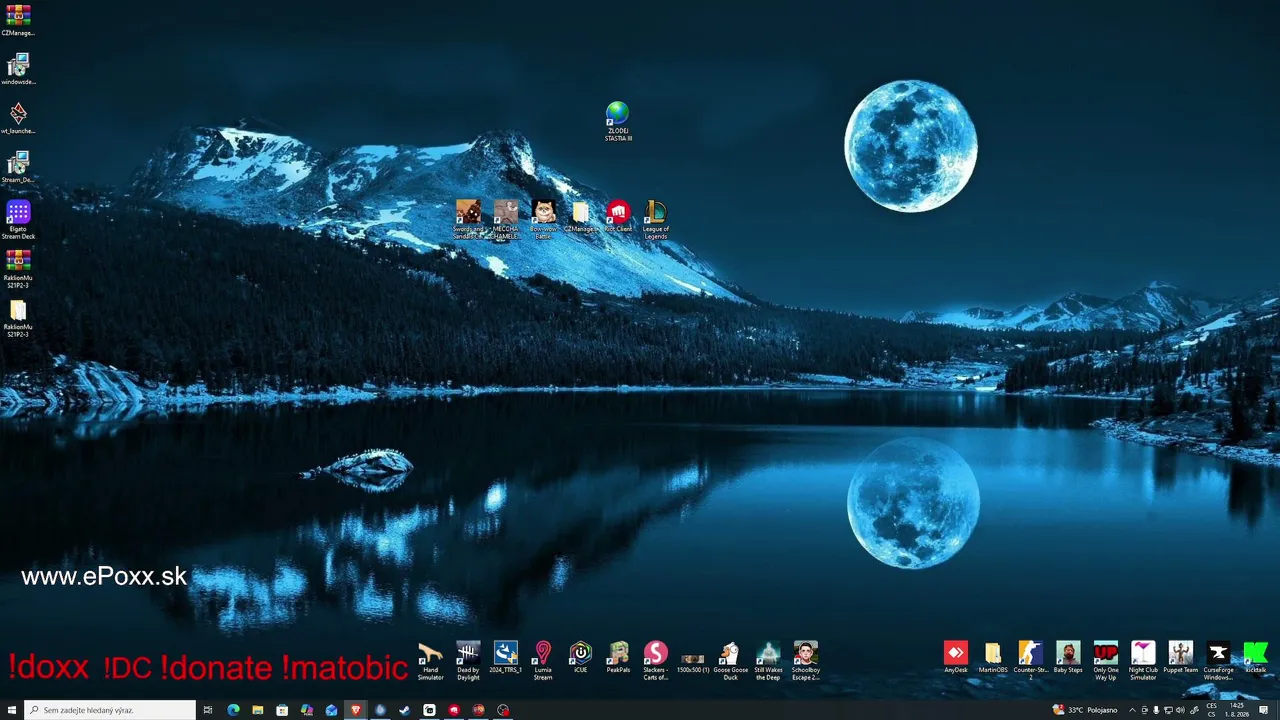
Task: Open Task View from taskbar
Action: tap(208, 710)
